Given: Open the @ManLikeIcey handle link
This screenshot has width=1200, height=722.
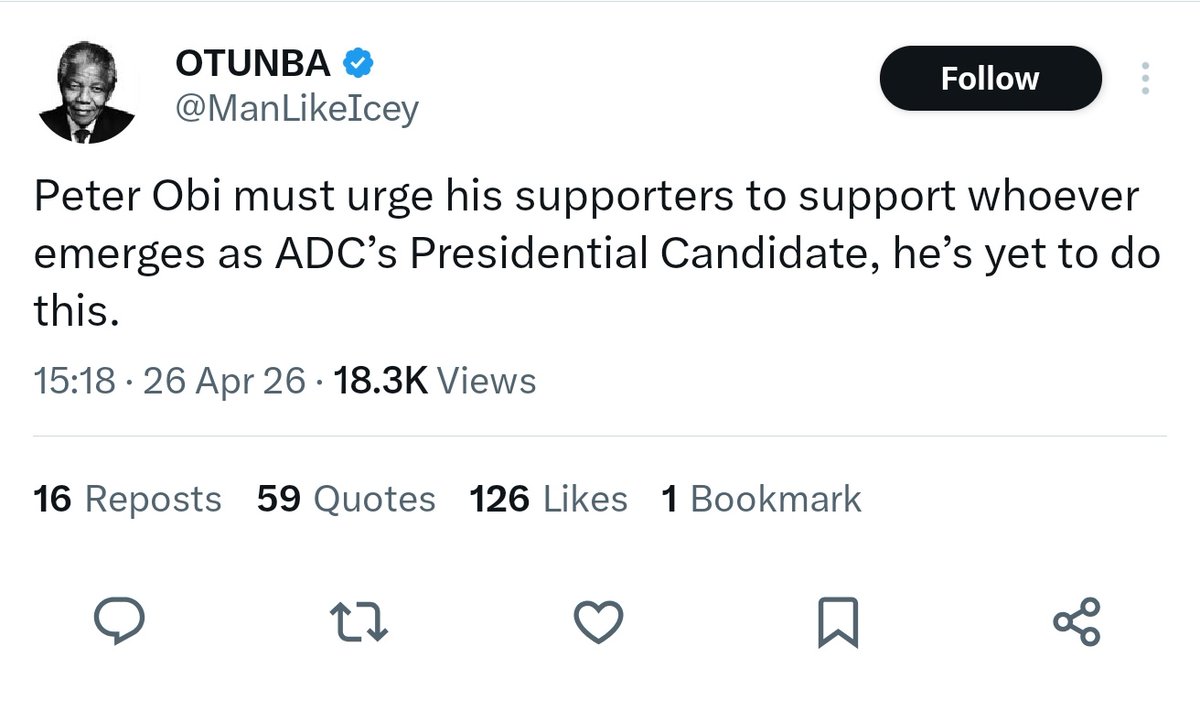Looking at the screenshot, I should point(296,110).
